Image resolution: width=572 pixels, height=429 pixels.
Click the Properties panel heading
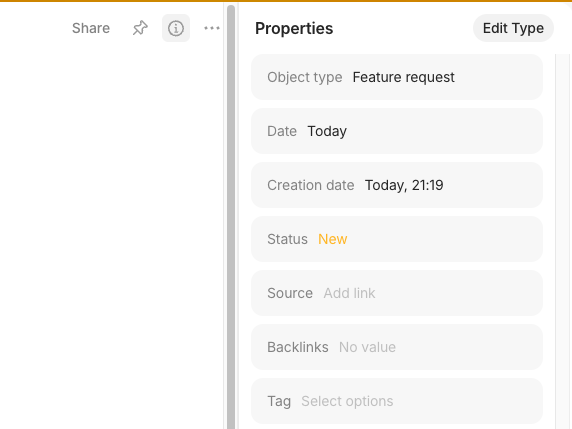(x=294, y=28)
